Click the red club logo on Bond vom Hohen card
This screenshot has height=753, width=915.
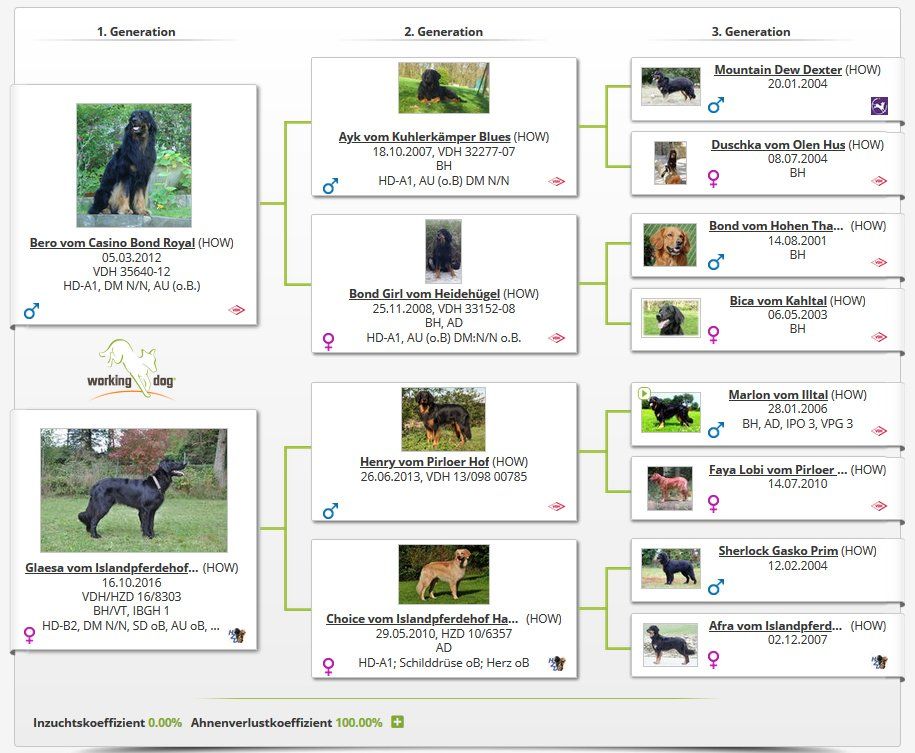pyautogui.click(x=879, y=262)
